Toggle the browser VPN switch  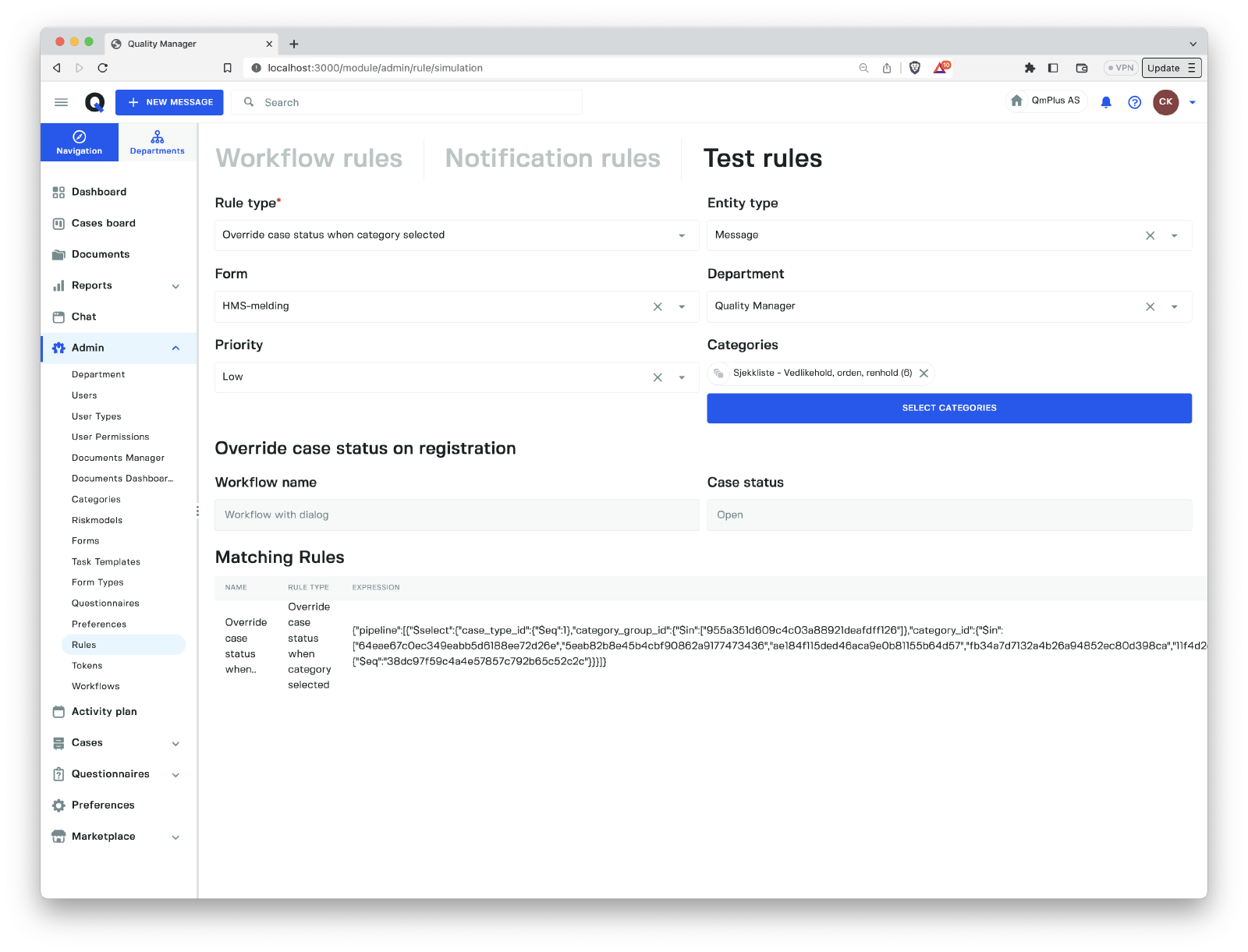1121,68
